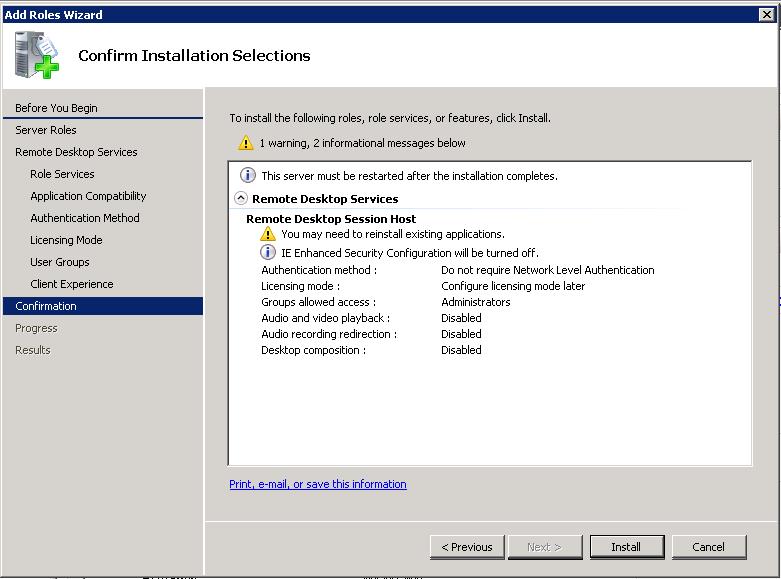This screenshot has width=781, height=579.
Task: Open the Server Roles step
Action: click(x=46, y=130)
